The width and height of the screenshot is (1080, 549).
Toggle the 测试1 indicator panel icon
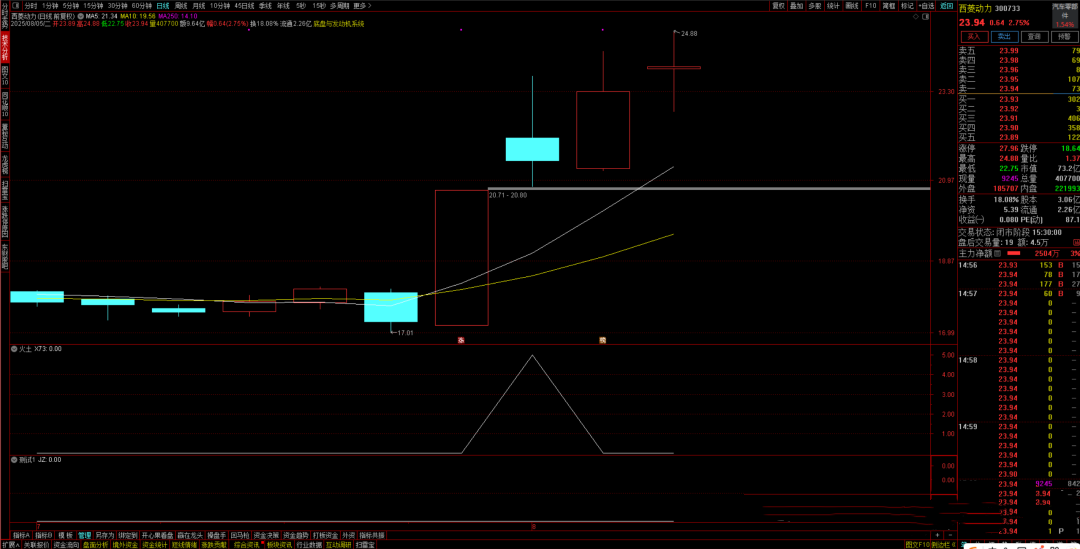(x=14, y=459)
